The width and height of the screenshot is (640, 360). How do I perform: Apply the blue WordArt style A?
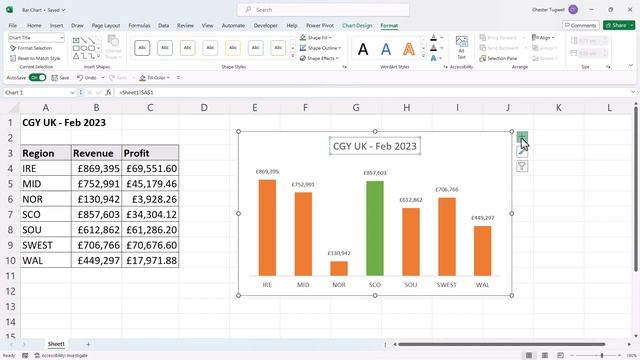(x=386, y=49)
